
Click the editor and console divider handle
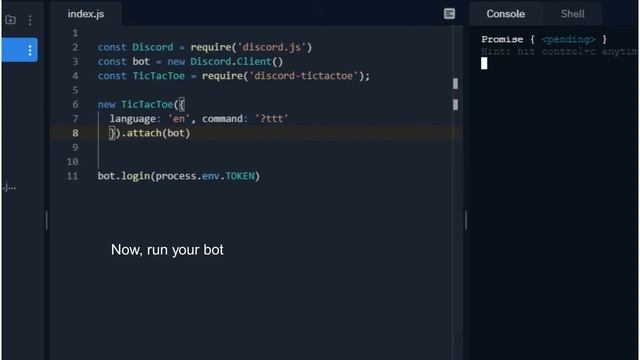coord(466,220)
